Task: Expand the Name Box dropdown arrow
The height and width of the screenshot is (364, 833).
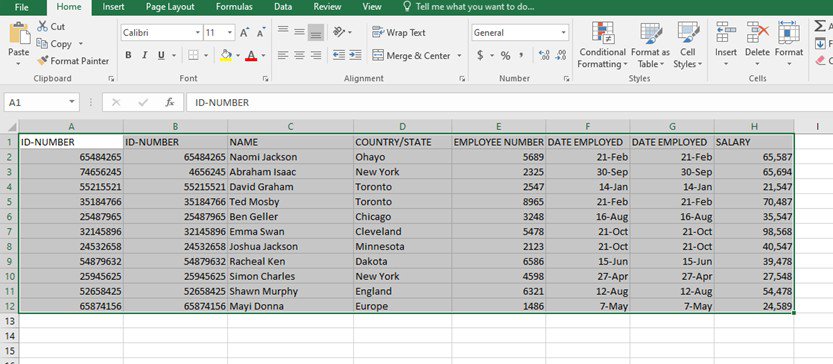Action: tap(72, 103)
